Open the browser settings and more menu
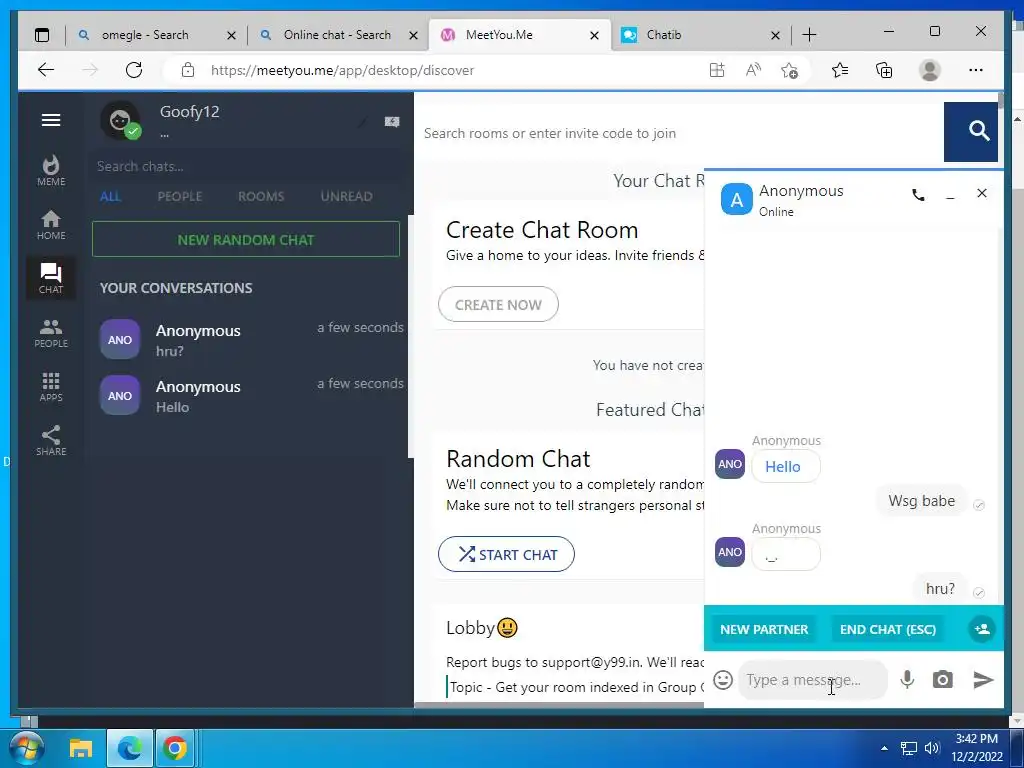This screenshot has width=1024, height=768. click(976, 70)
